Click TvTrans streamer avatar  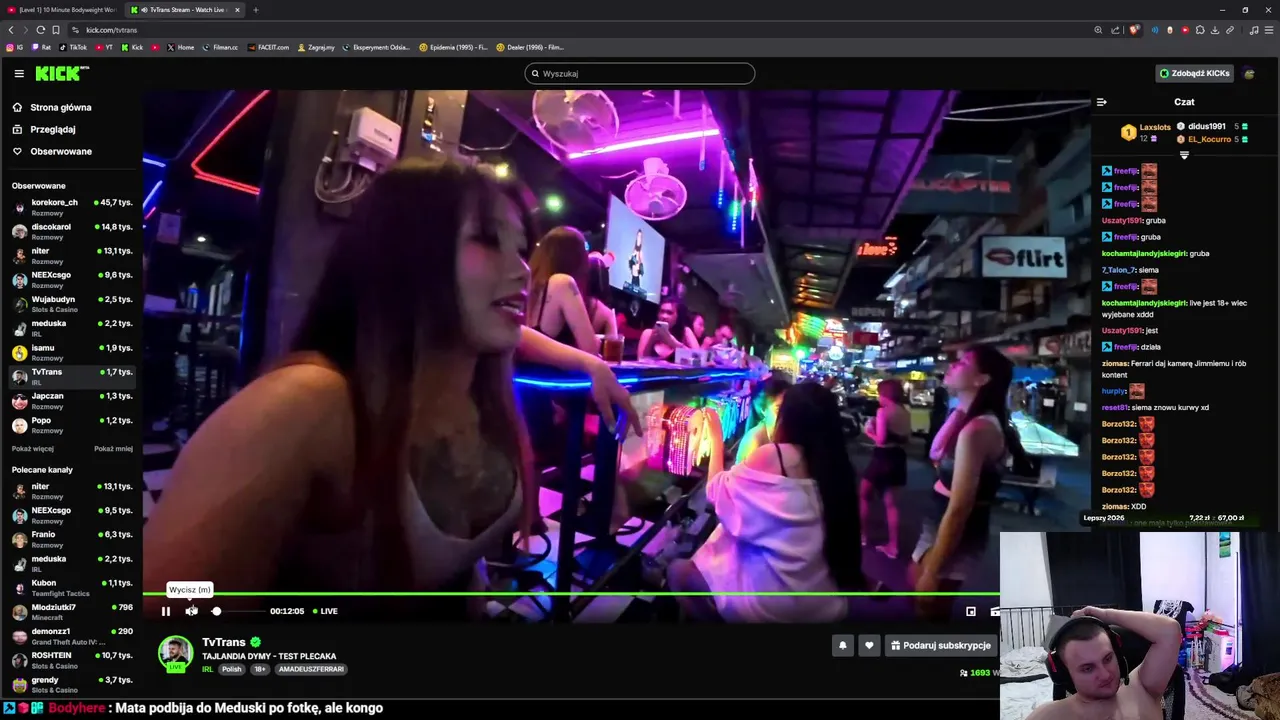click(x=175, y=652)
